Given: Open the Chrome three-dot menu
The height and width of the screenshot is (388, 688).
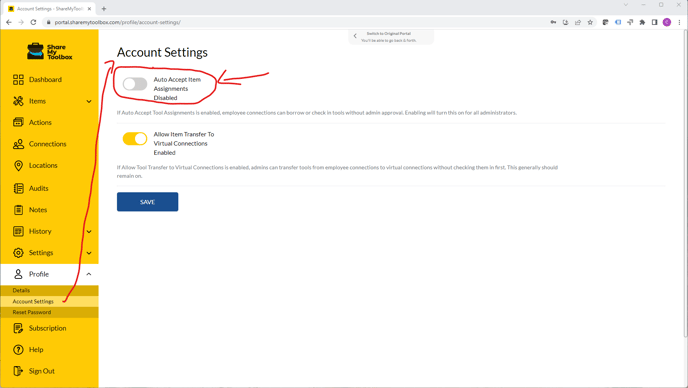Looking at the screenshot, I should coord(679,22).
